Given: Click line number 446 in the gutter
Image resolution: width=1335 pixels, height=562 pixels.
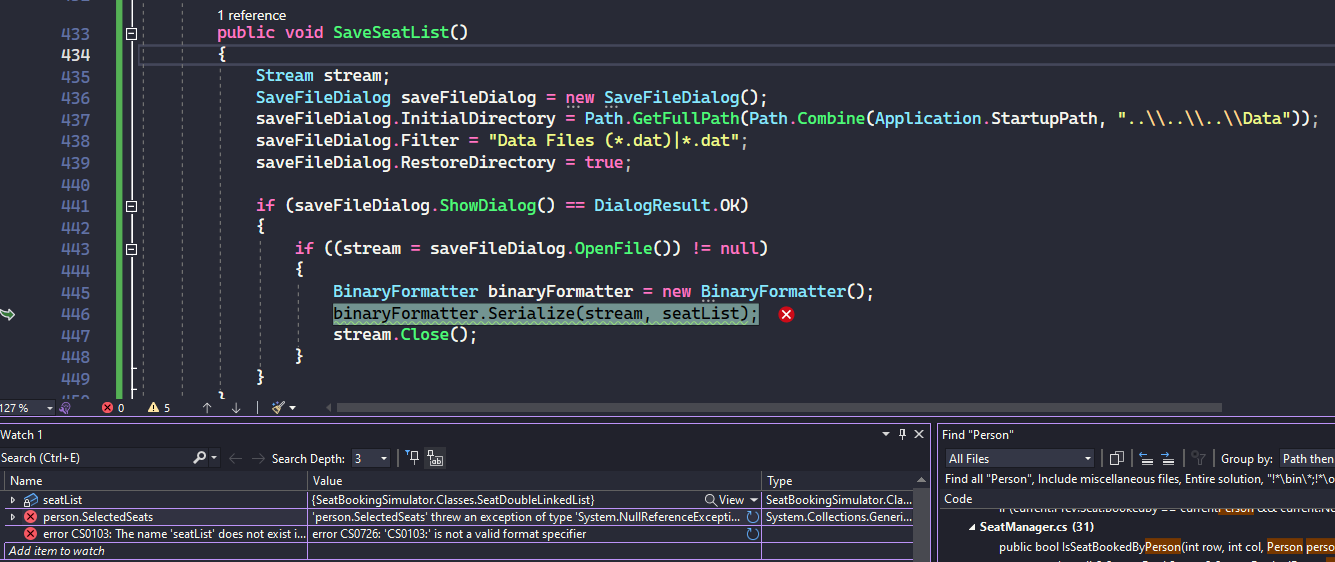Looking at the screenshot, I should pos(75,313).
